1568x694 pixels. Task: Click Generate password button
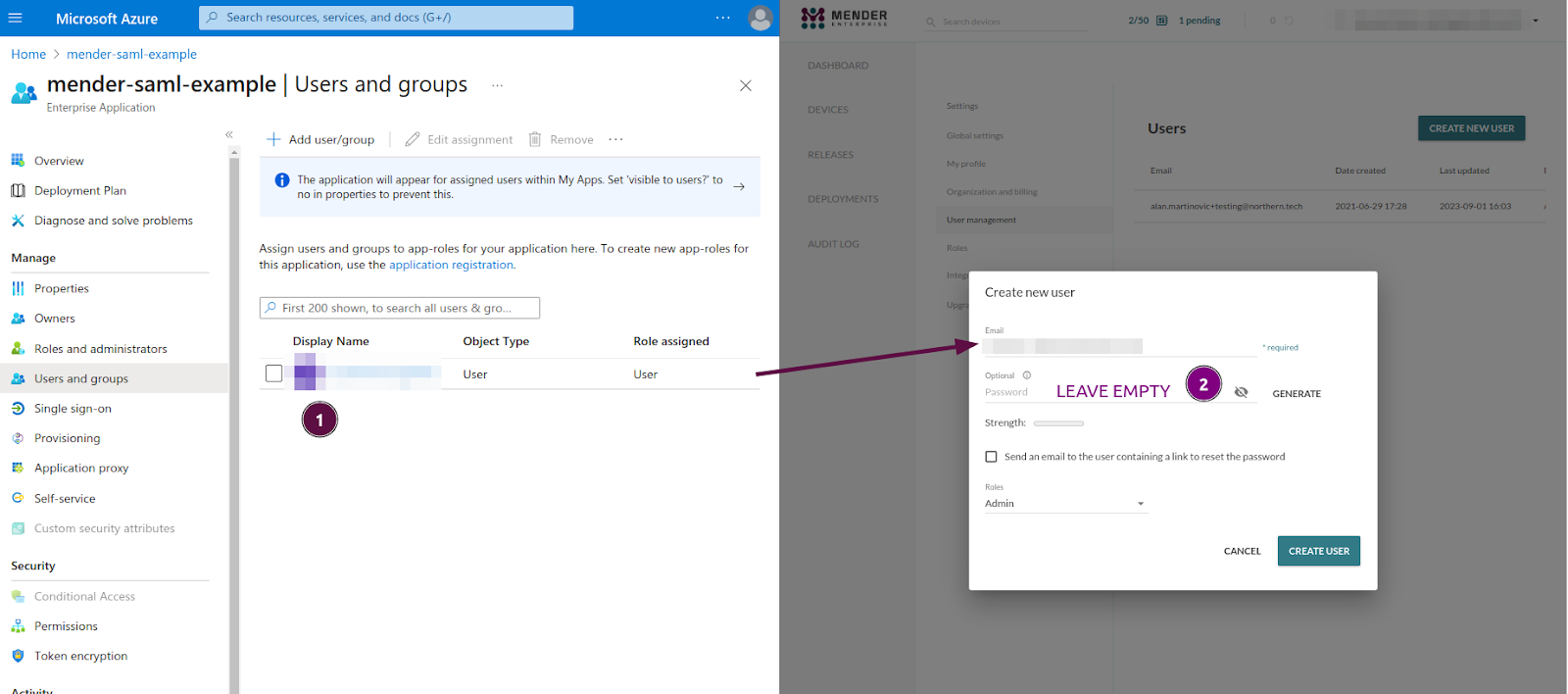1296,394
